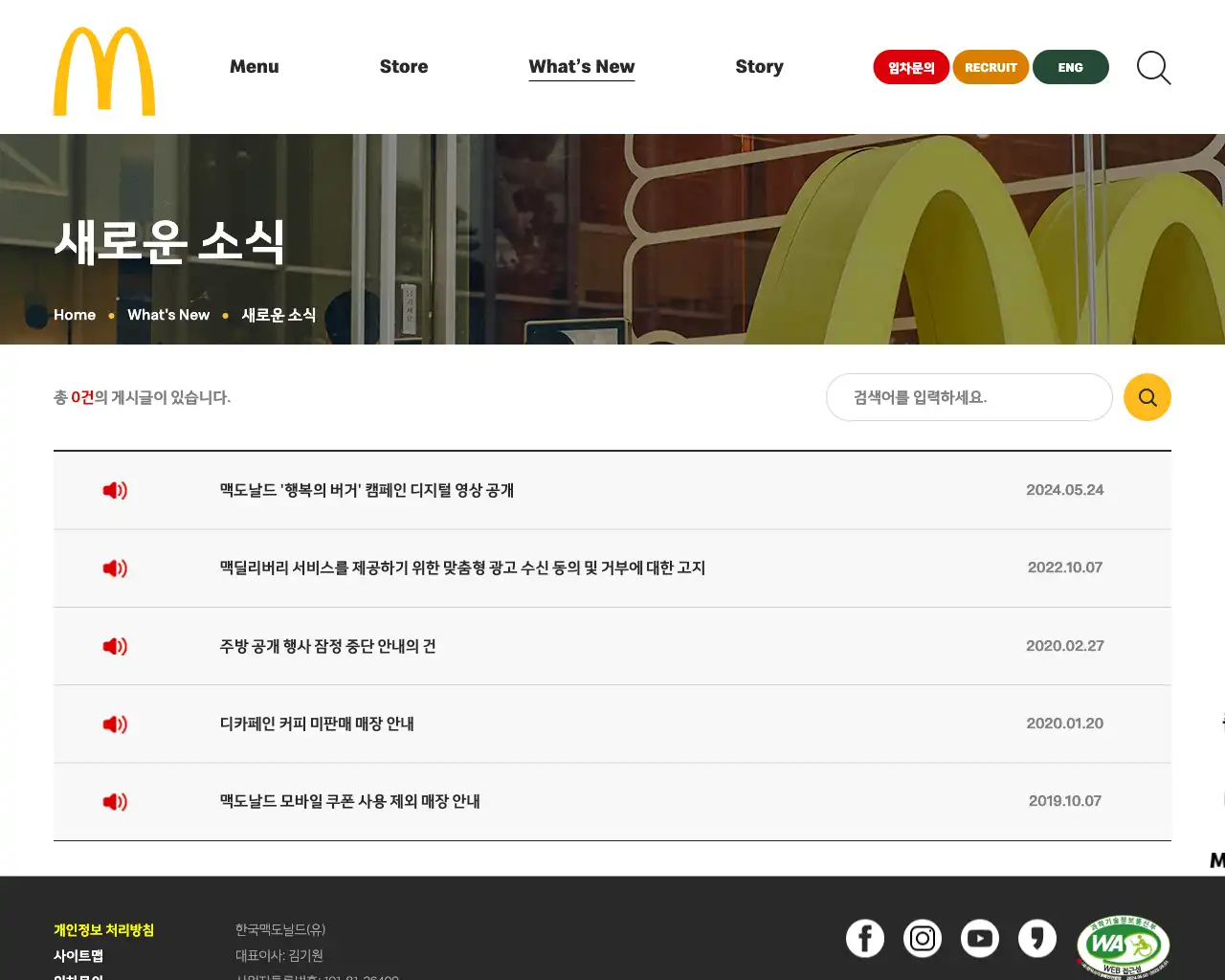1225x980 pixels.
Task: Click date 2019.10.07
Action: point(1065,801)
